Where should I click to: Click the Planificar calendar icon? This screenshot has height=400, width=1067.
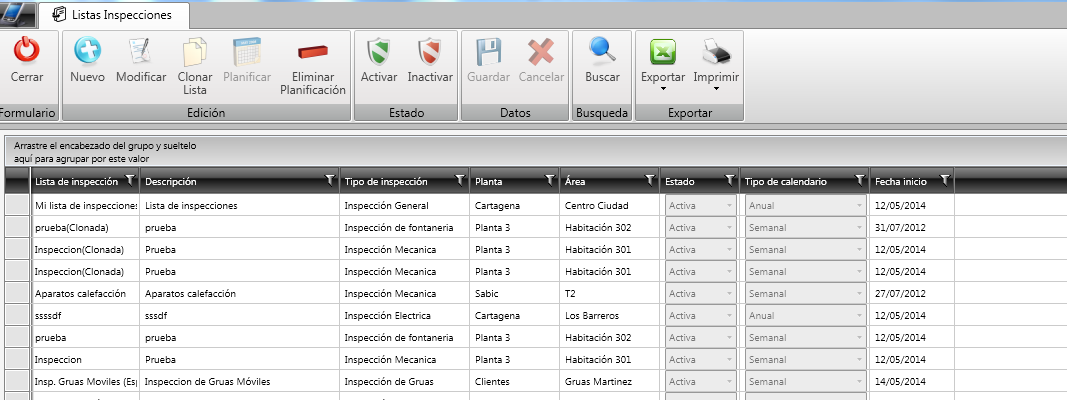click(247, 50)
